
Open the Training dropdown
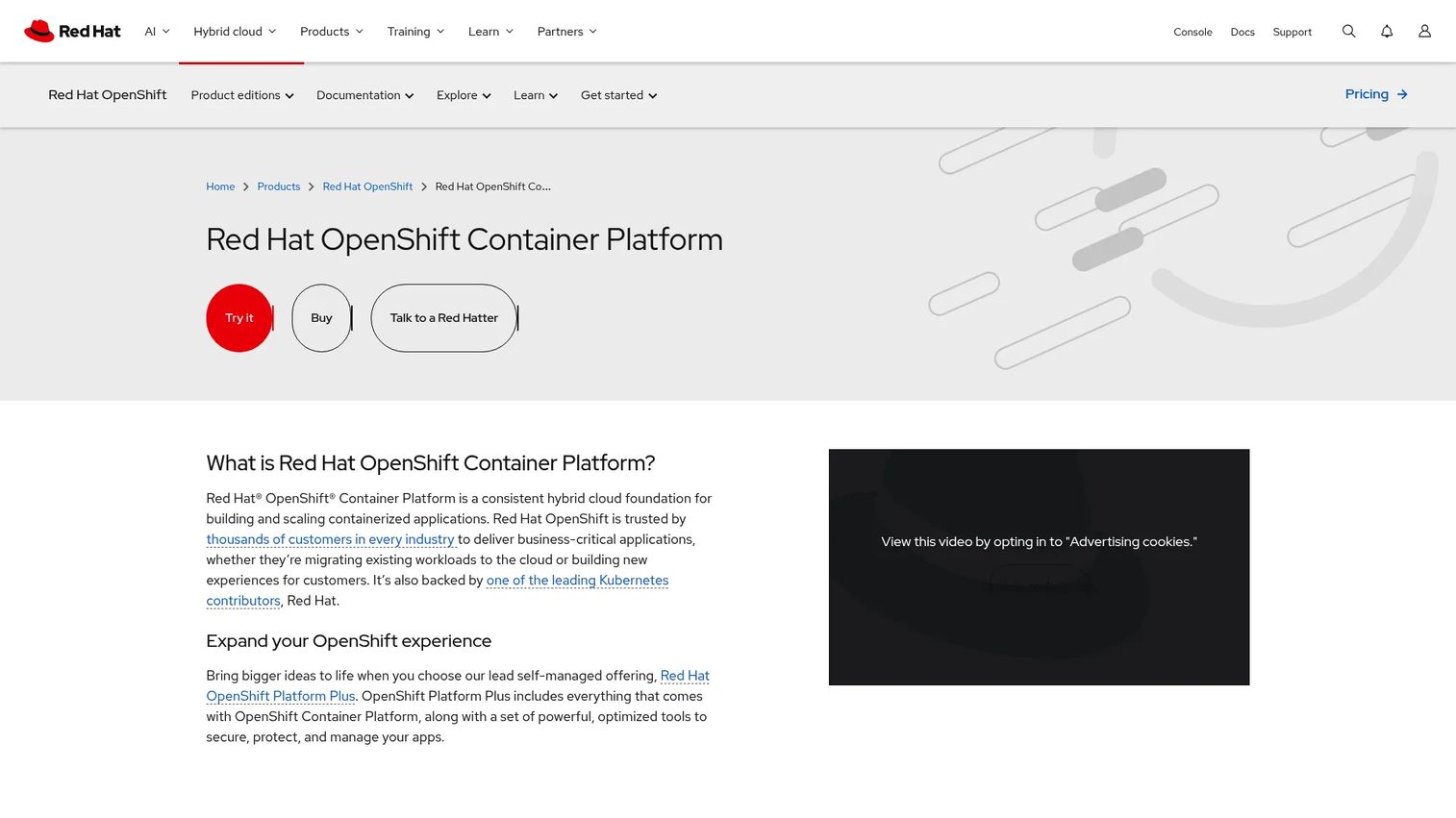[x=415, y=31]
